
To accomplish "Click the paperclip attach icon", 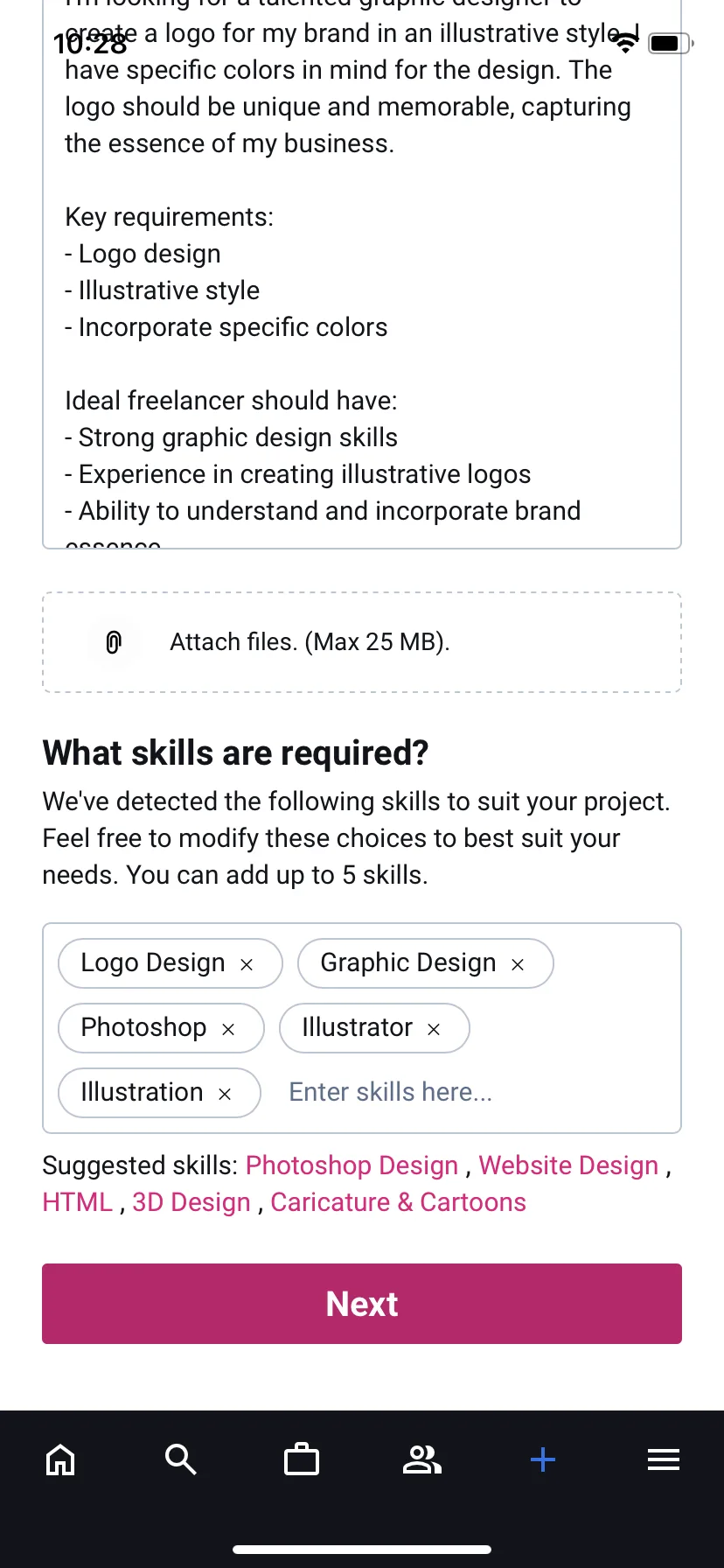I will [114, 642].
